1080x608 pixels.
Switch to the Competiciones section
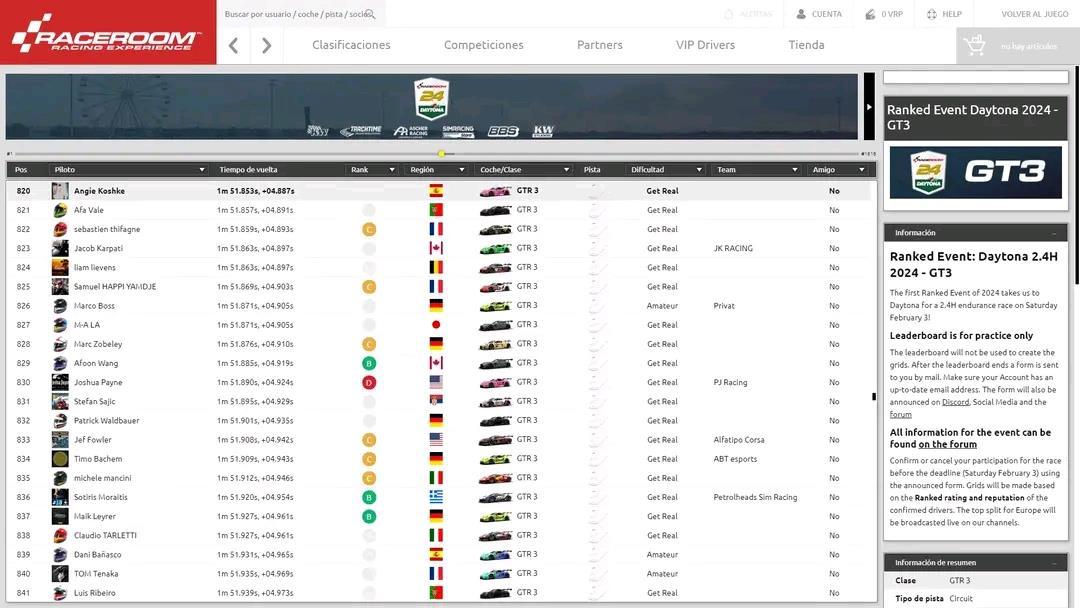click(483, 45)
